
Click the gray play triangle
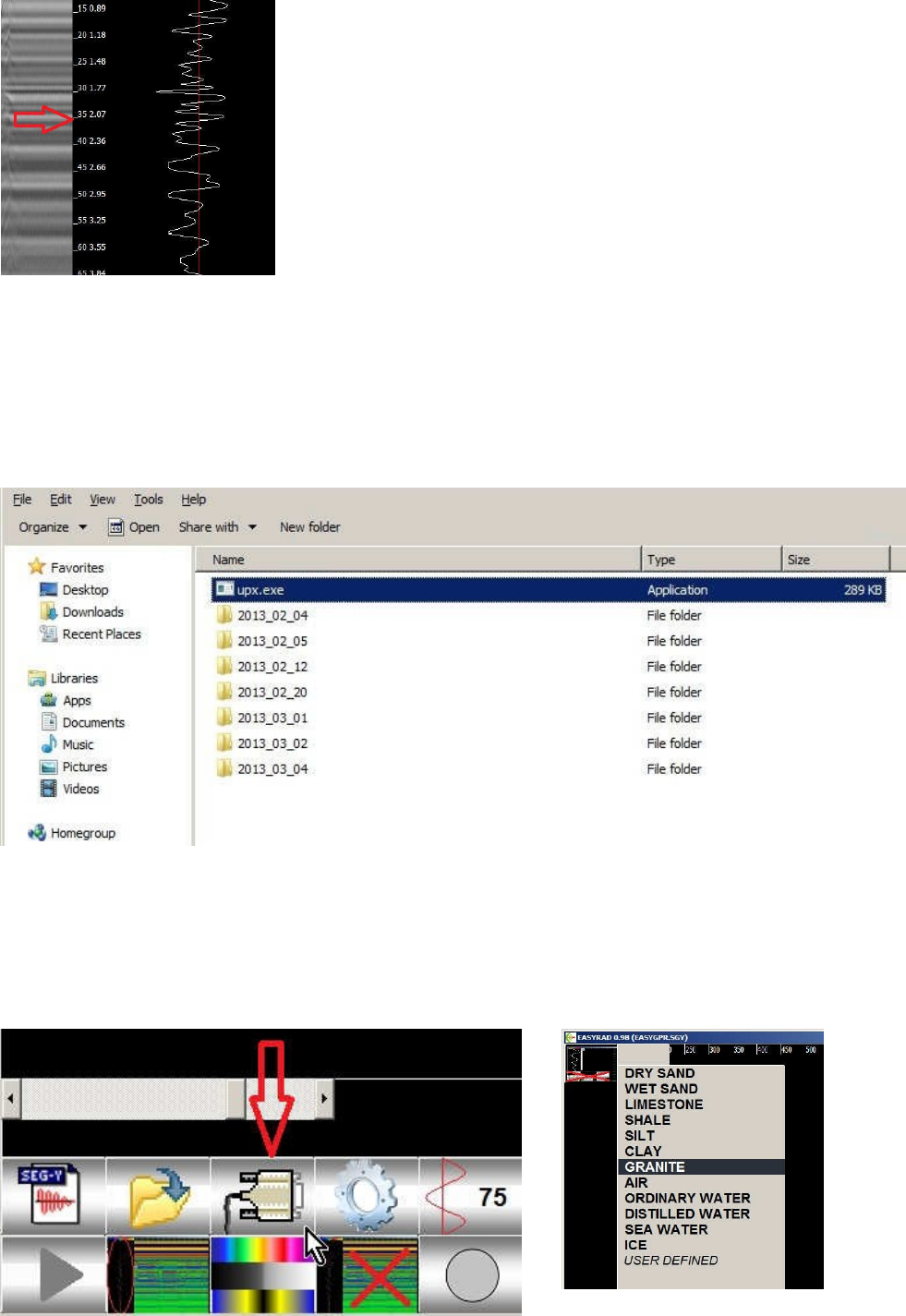(53, 1274)
